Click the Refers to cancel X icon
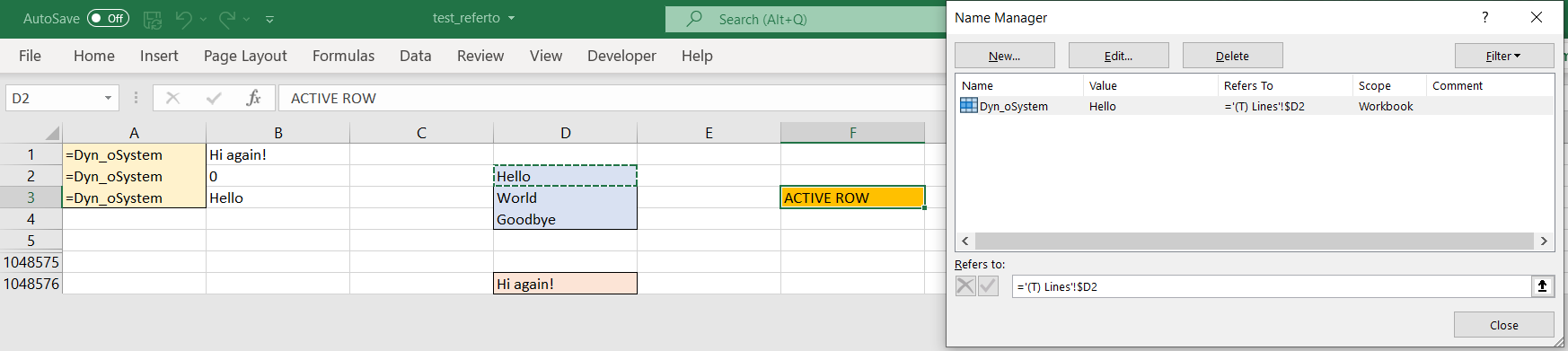Viewport: 1568px width, 351px height. point(965,286)
